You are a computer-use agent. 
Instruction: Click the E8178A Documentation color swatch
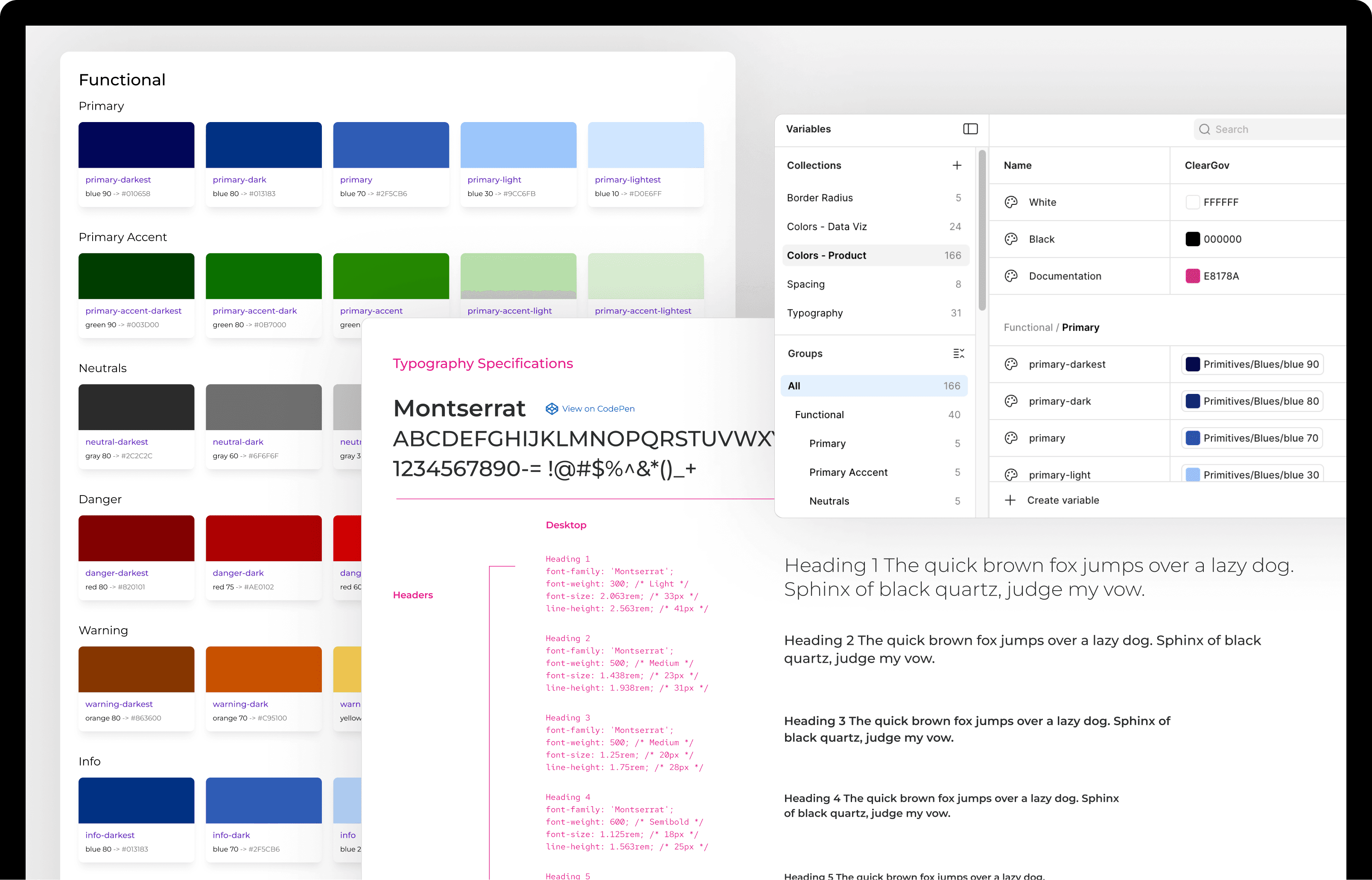1194,276
